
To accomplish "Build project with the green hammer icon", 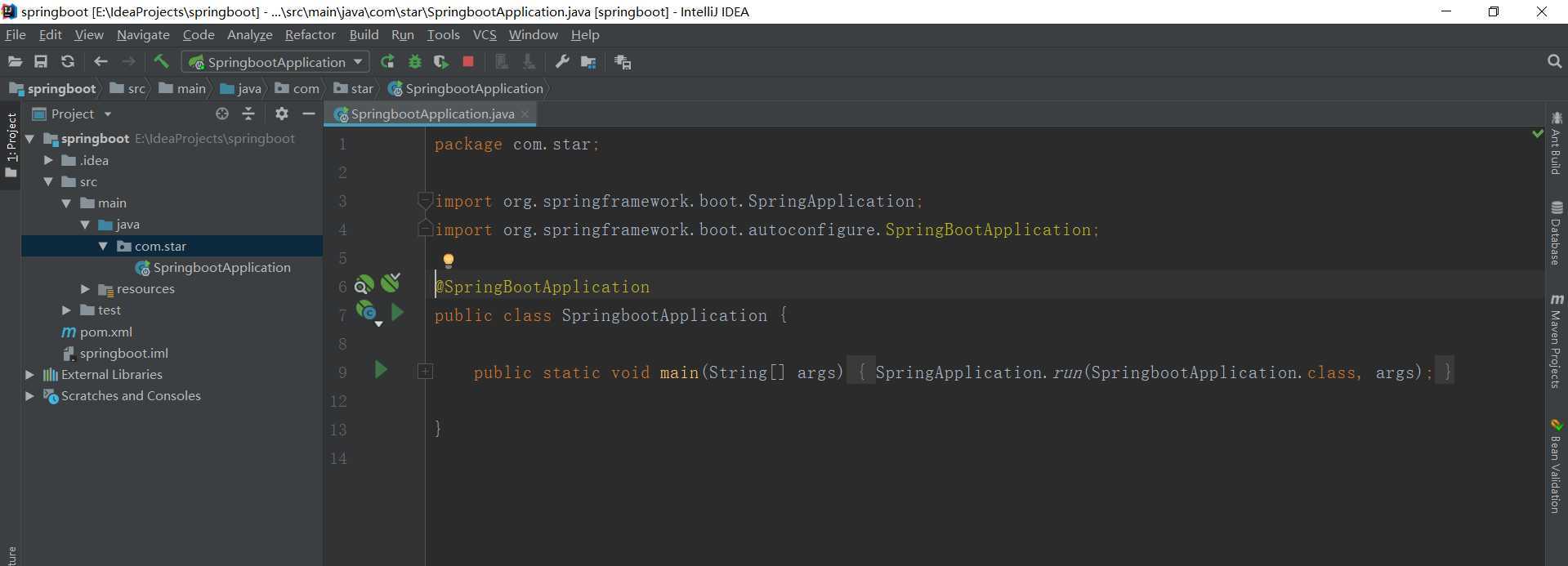I will (x=161, y=61).
